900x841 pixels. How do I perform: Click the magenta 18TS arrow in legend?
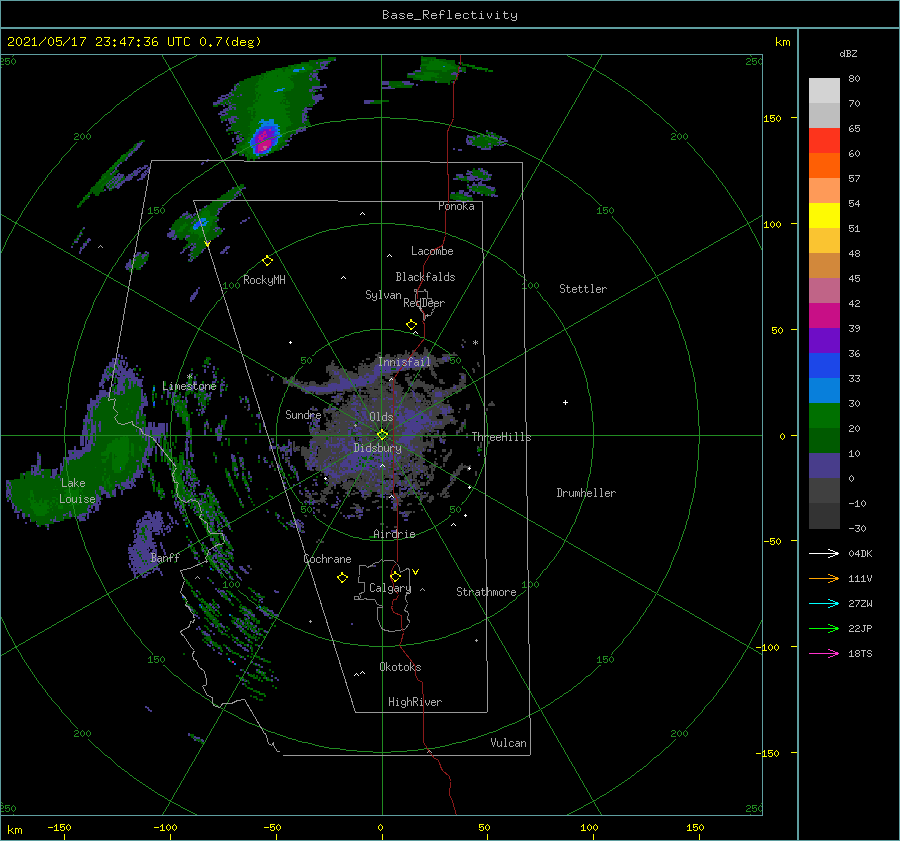tap(824, 653)
